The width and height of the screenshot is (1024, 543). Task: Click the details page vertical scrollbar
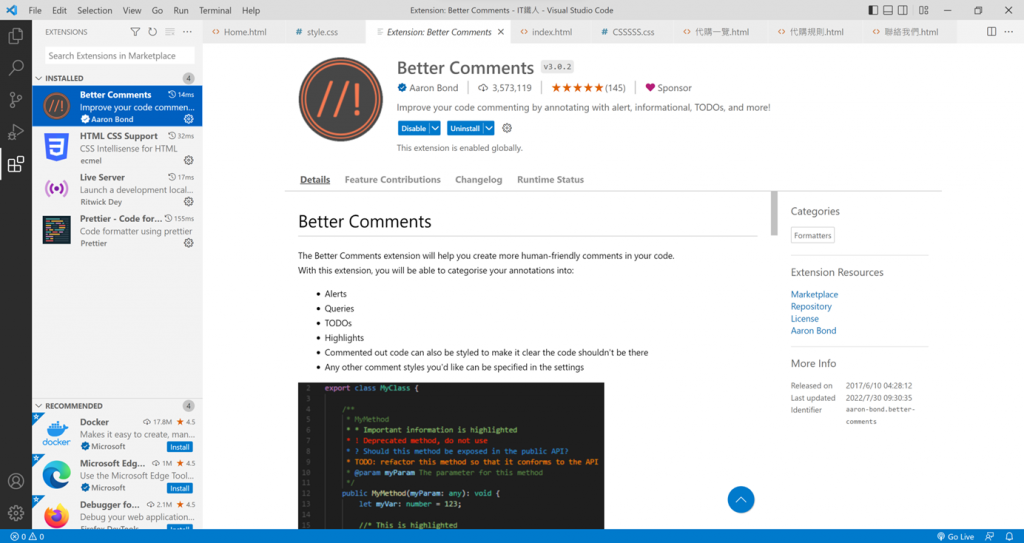click(774, 214)
